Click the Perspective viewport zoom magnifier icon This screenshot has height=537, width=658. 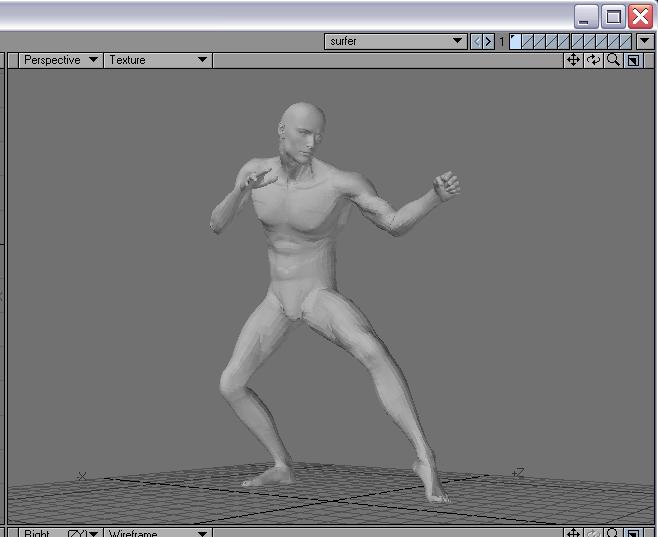613,60
